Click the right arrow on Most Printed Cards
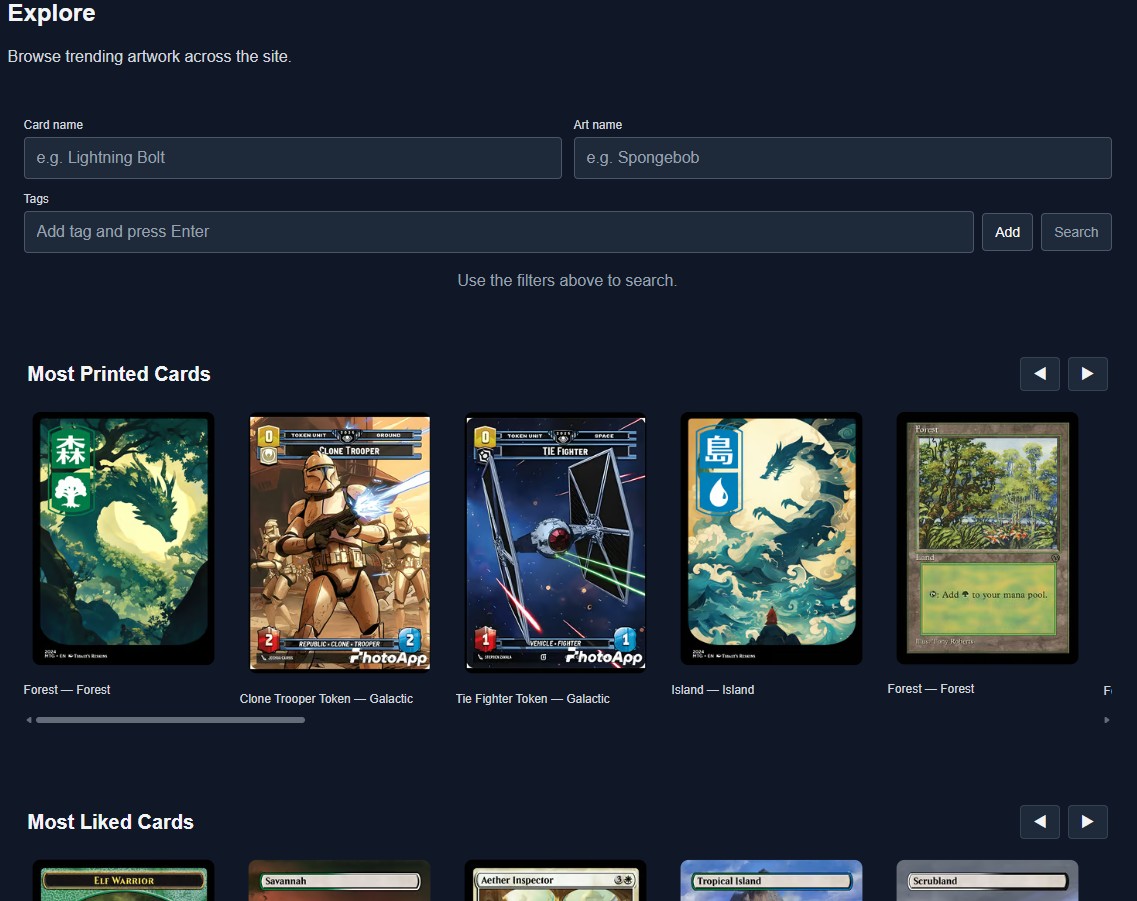This screenshot has height=901, width=1137. click(x=1087, y=373)
